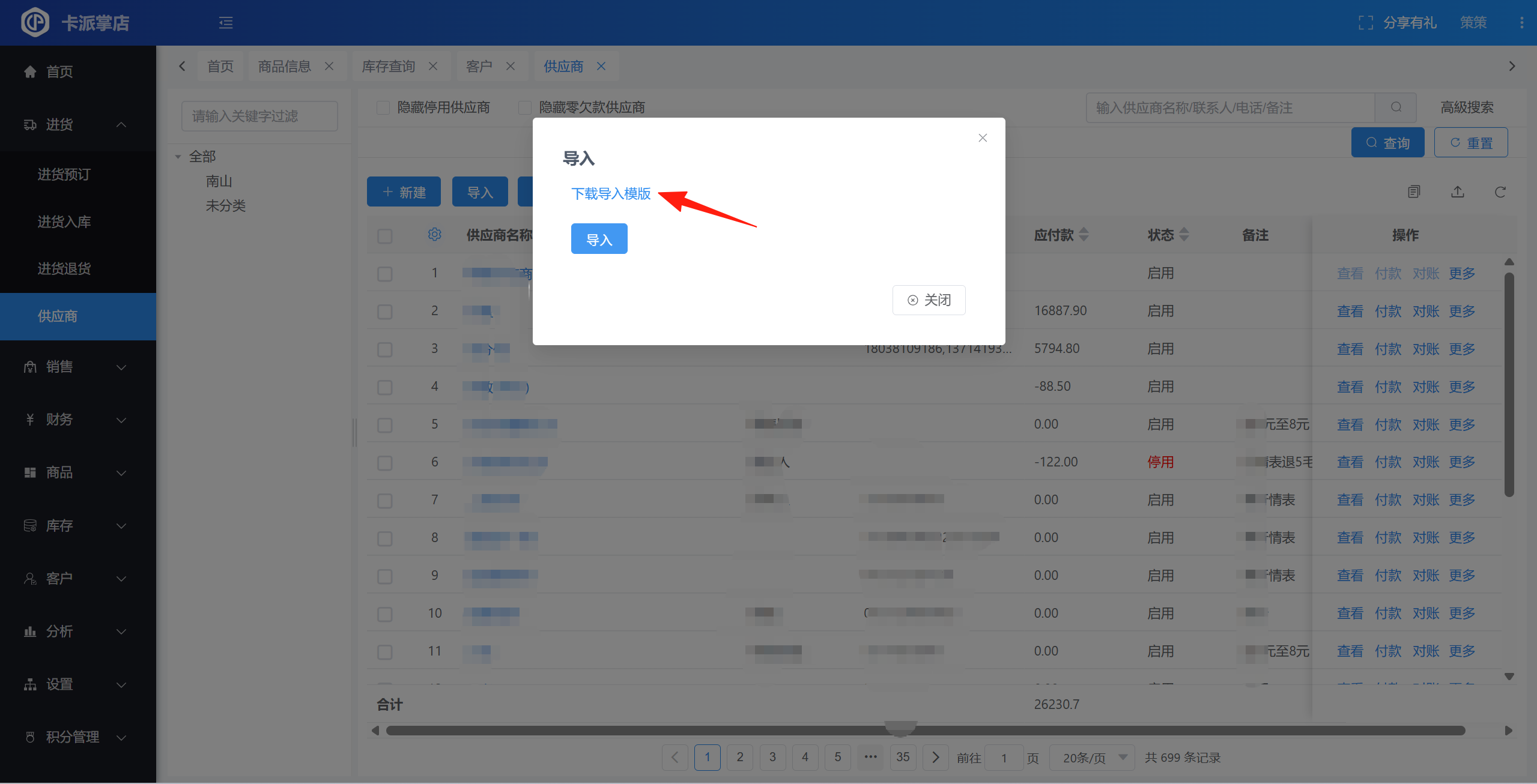Click the sidebar collapse menu icon

click(x=226, y=23)
